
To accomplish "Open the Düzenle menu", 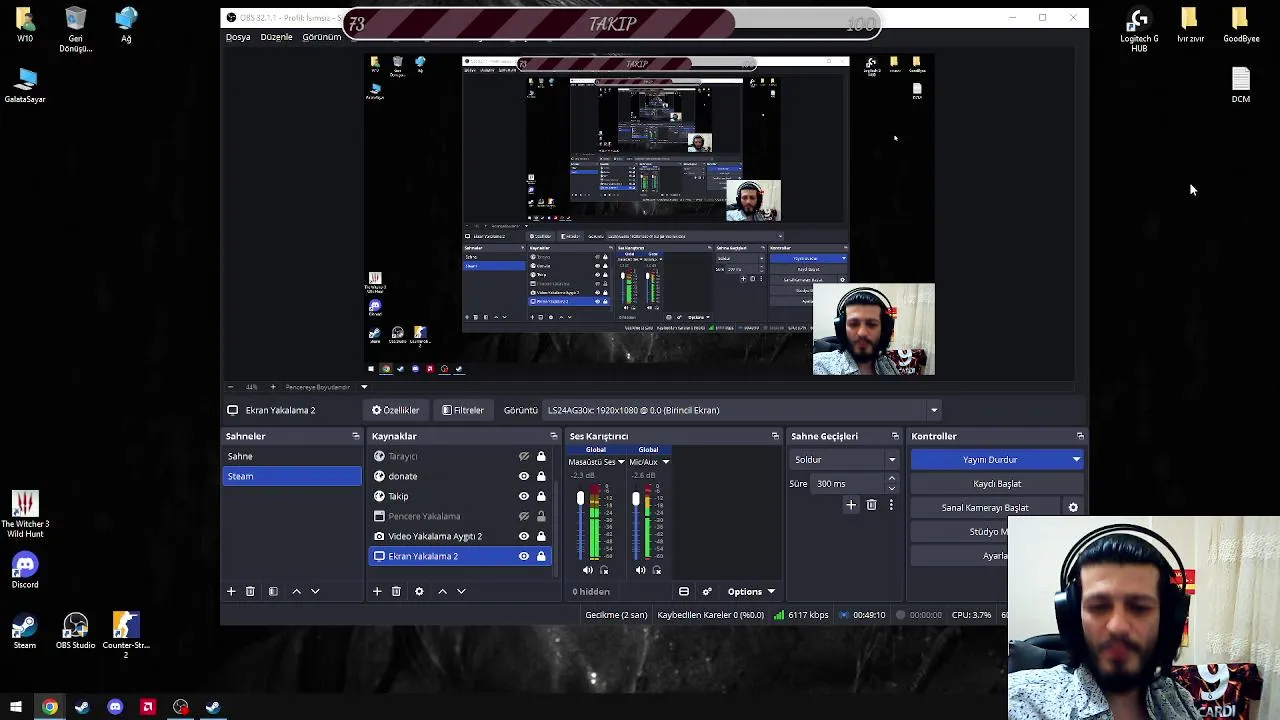I will pos(276,37).
